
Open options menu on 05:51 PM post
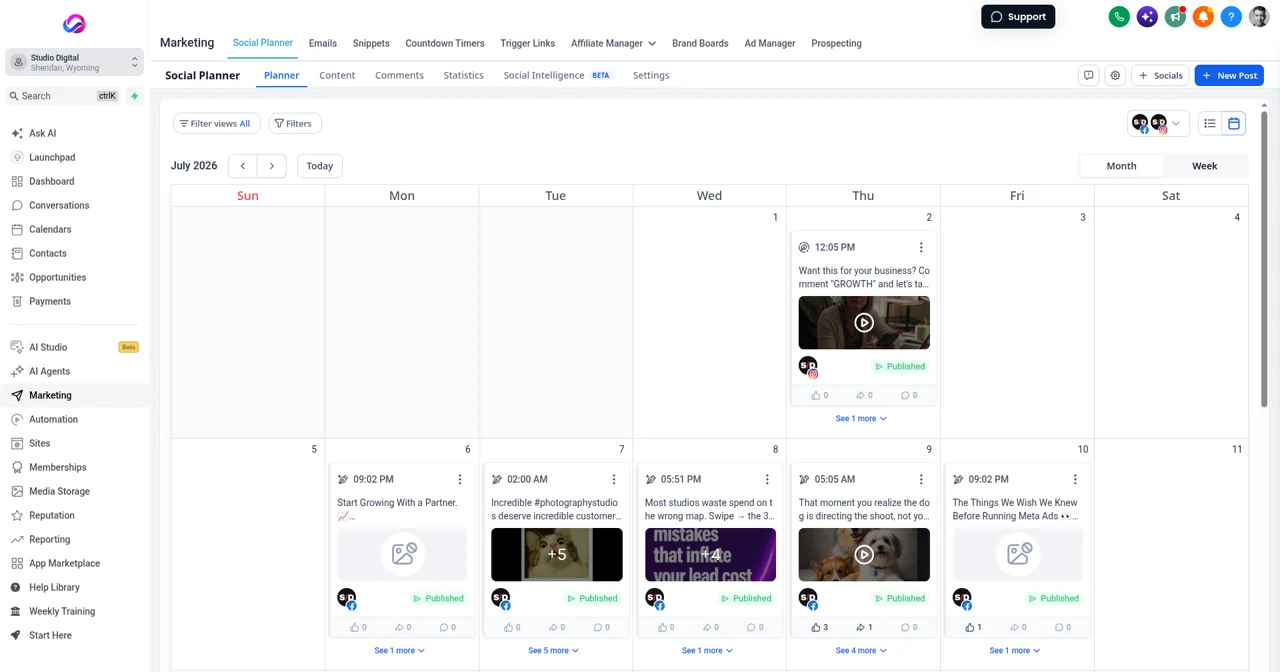pyautogui.click(x=767, y=479)
